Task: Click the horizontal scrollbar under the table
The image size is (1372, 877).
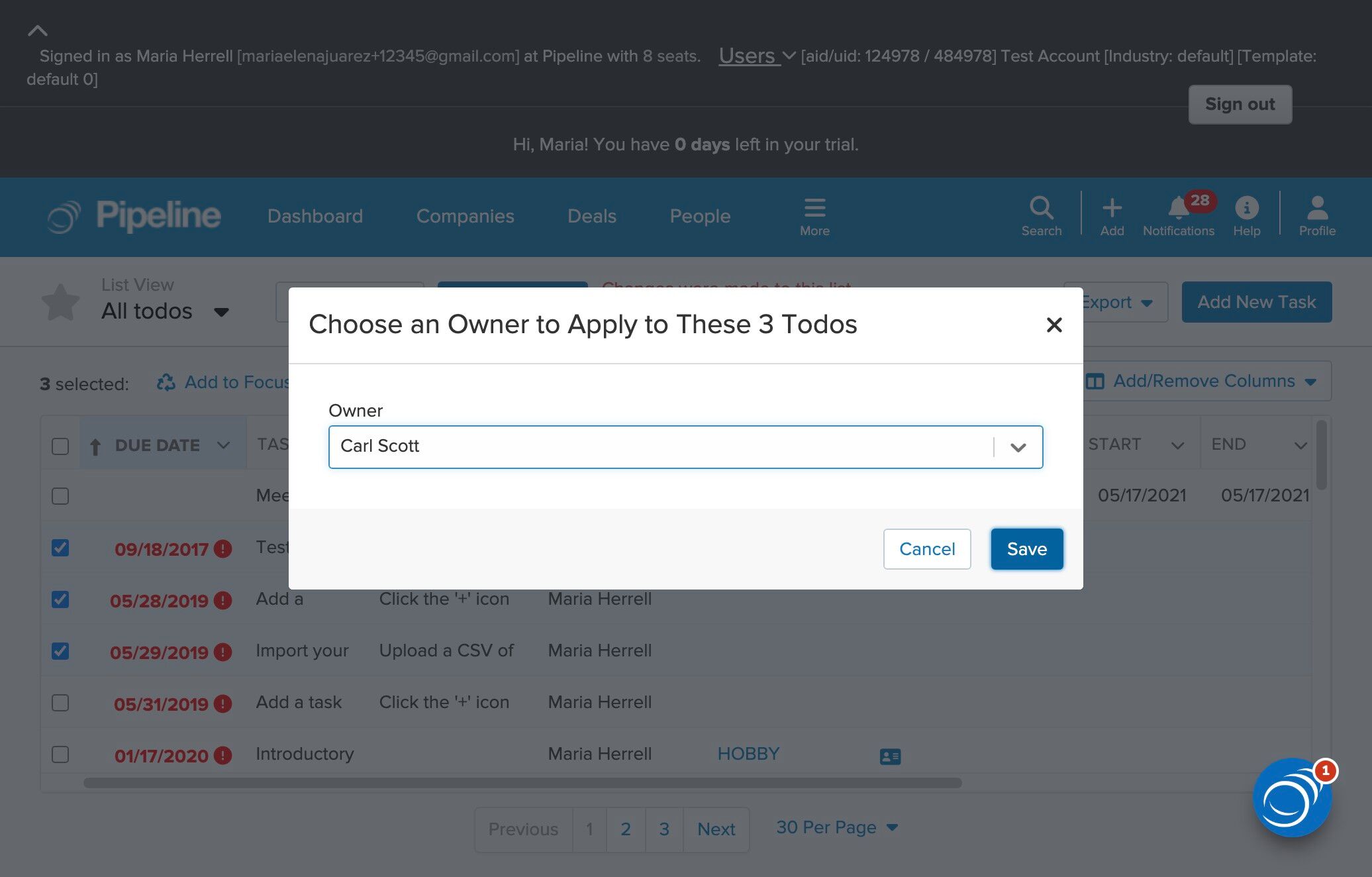Action: 522,783
